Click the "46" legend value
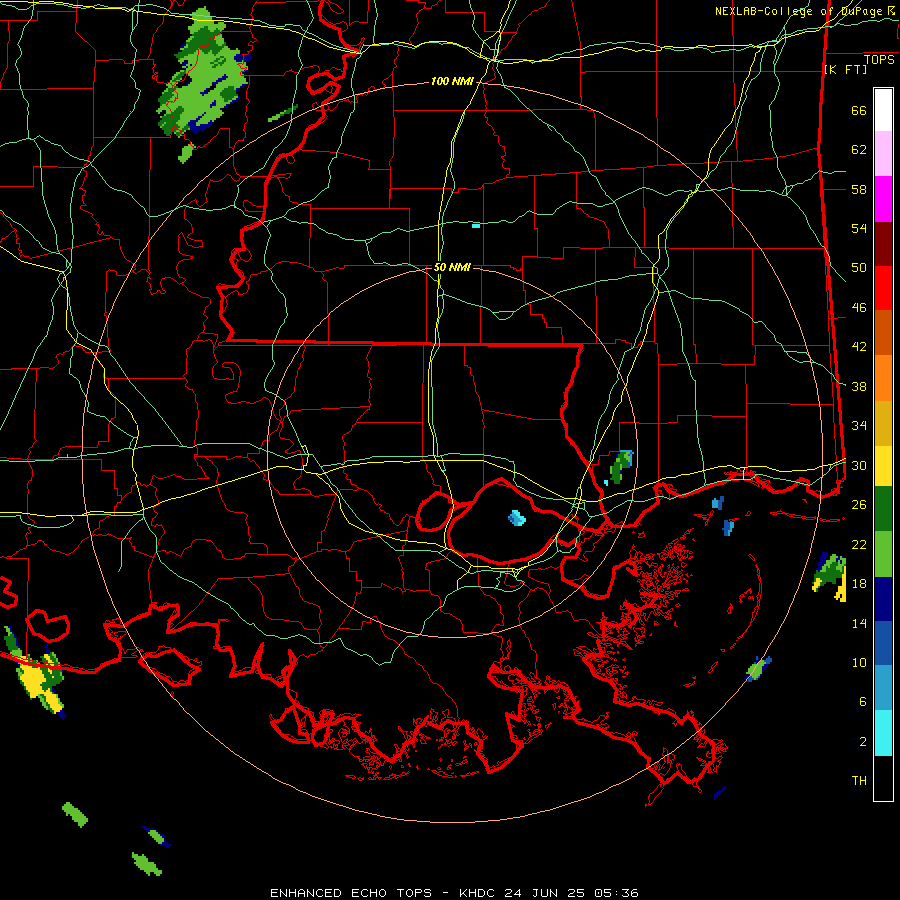Viewport: 900px width, 900px height. pyautogui.click(x=859, y=308)
